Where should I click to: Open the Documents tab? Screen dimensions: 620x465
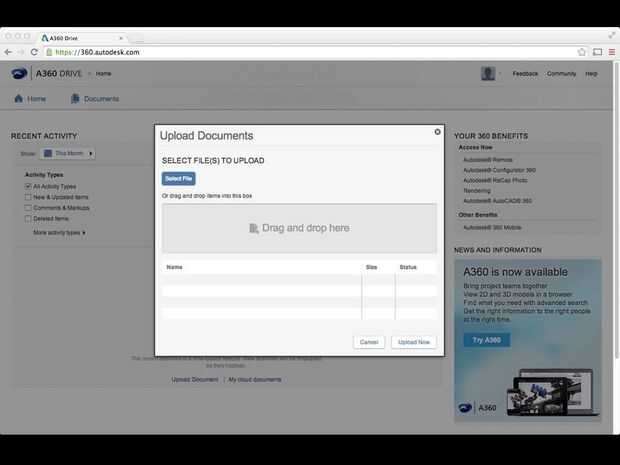95,99
